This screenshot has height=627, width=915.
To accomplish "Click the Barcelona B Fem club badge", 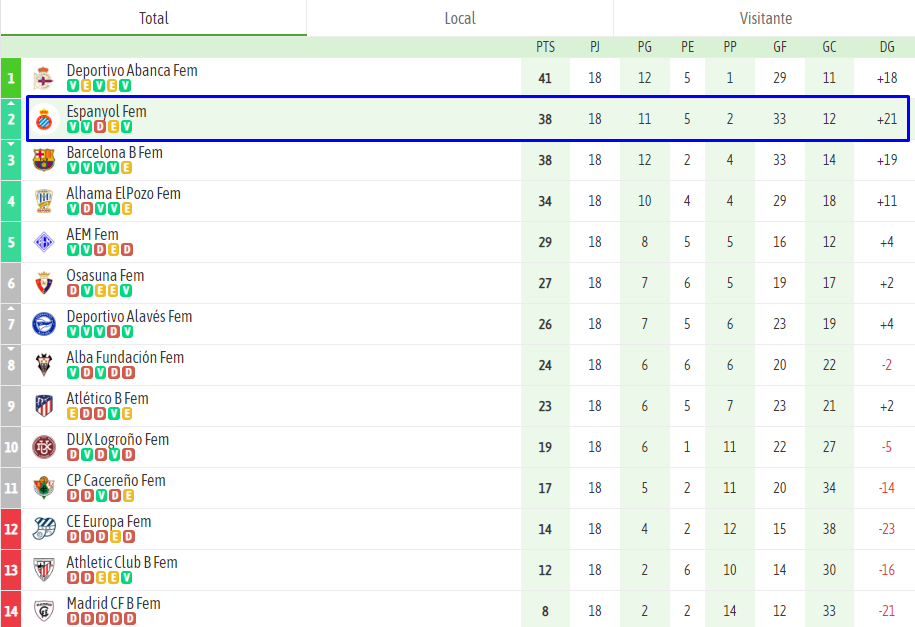I will pos(43,160).
